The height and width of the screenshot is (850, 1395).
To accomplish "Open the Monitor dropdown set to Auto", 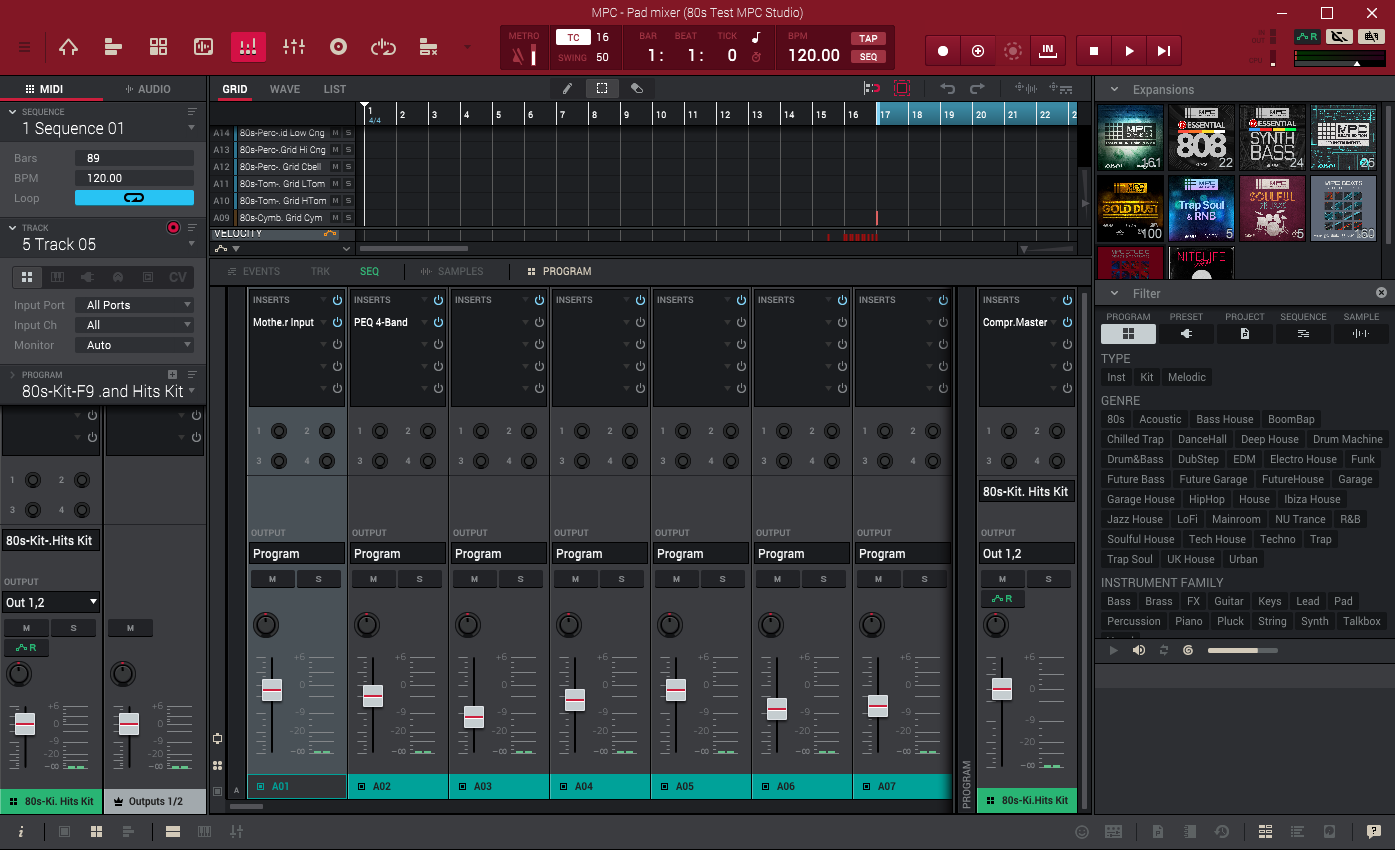I will click(x=134, y=344).
